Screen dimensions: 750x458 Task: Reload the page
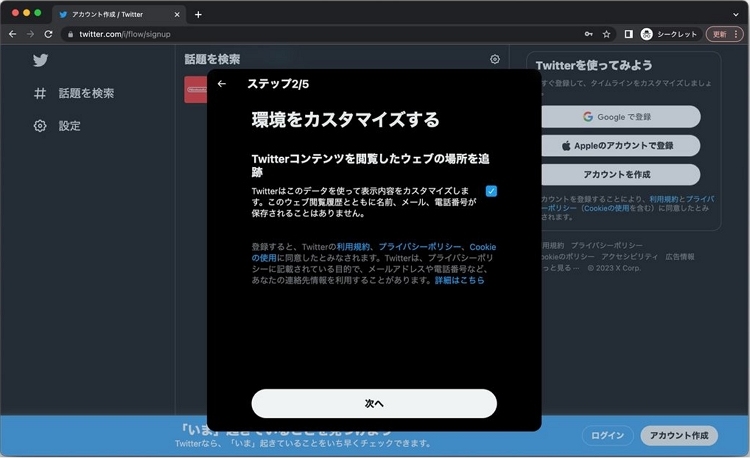tap(48, 34)
